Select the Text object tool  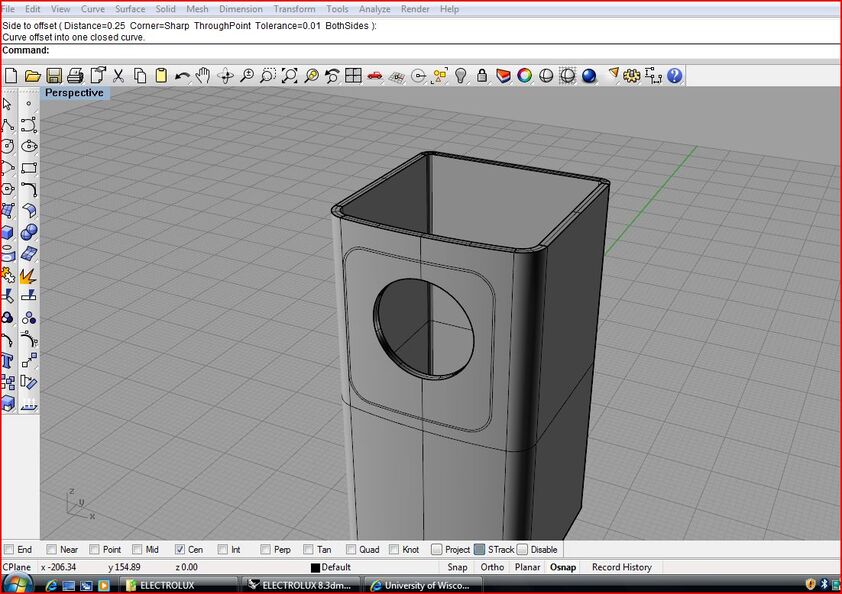pyautogui.click(x=8, y=360)
